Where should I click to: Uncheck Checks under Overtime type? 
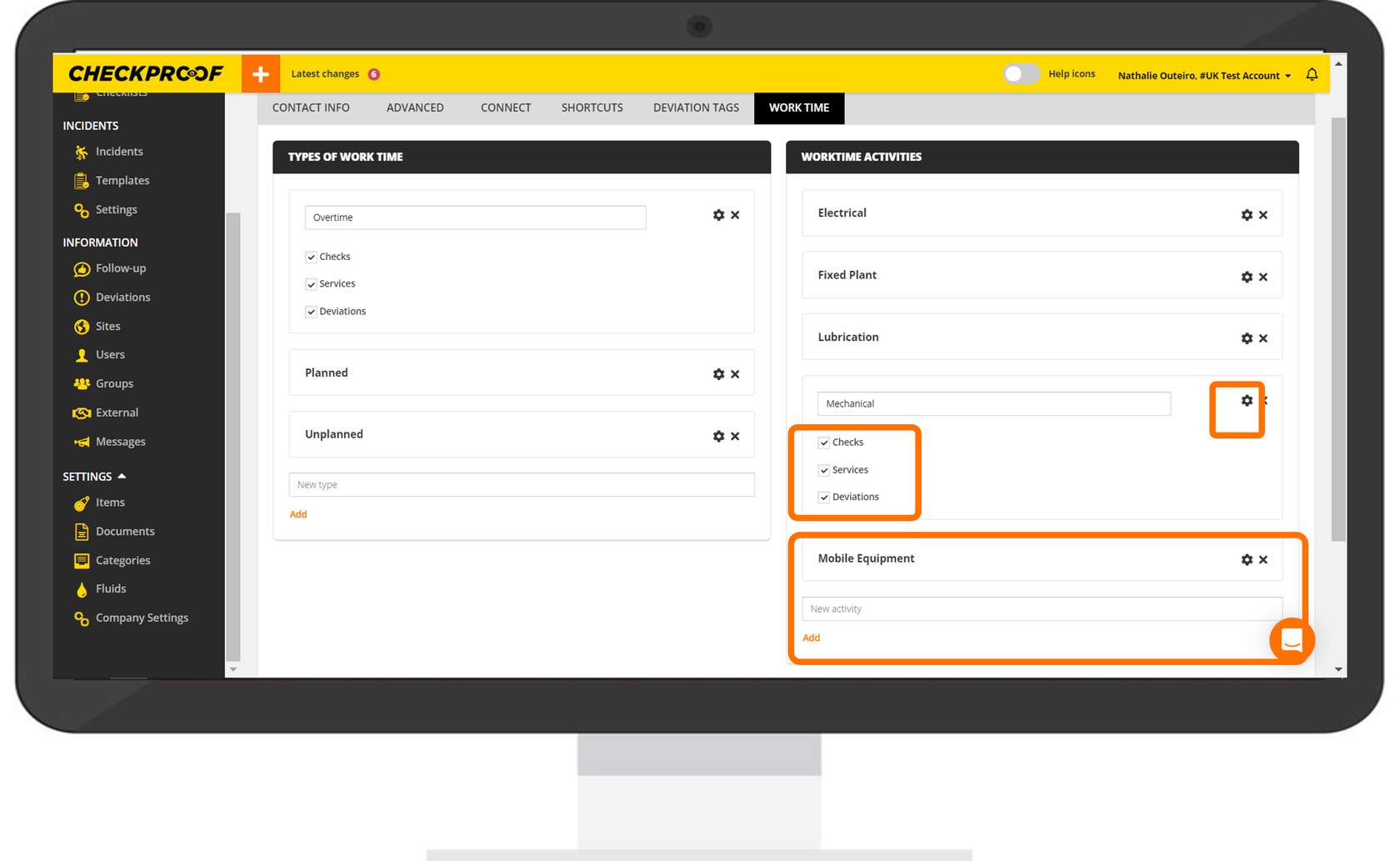(x=311, y=257)
